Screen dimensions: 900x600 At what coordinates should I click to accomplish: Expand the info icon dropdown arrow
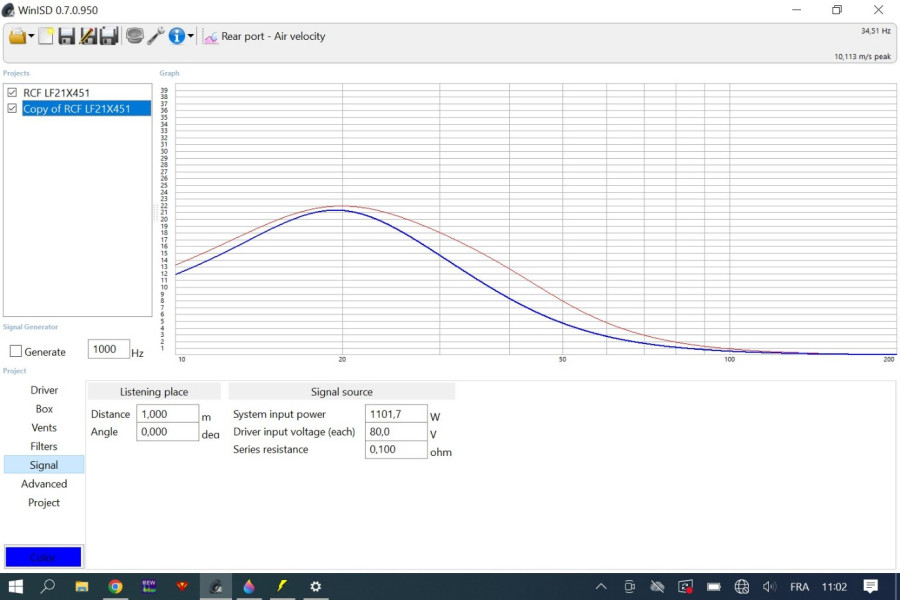(x=191, y=37)
